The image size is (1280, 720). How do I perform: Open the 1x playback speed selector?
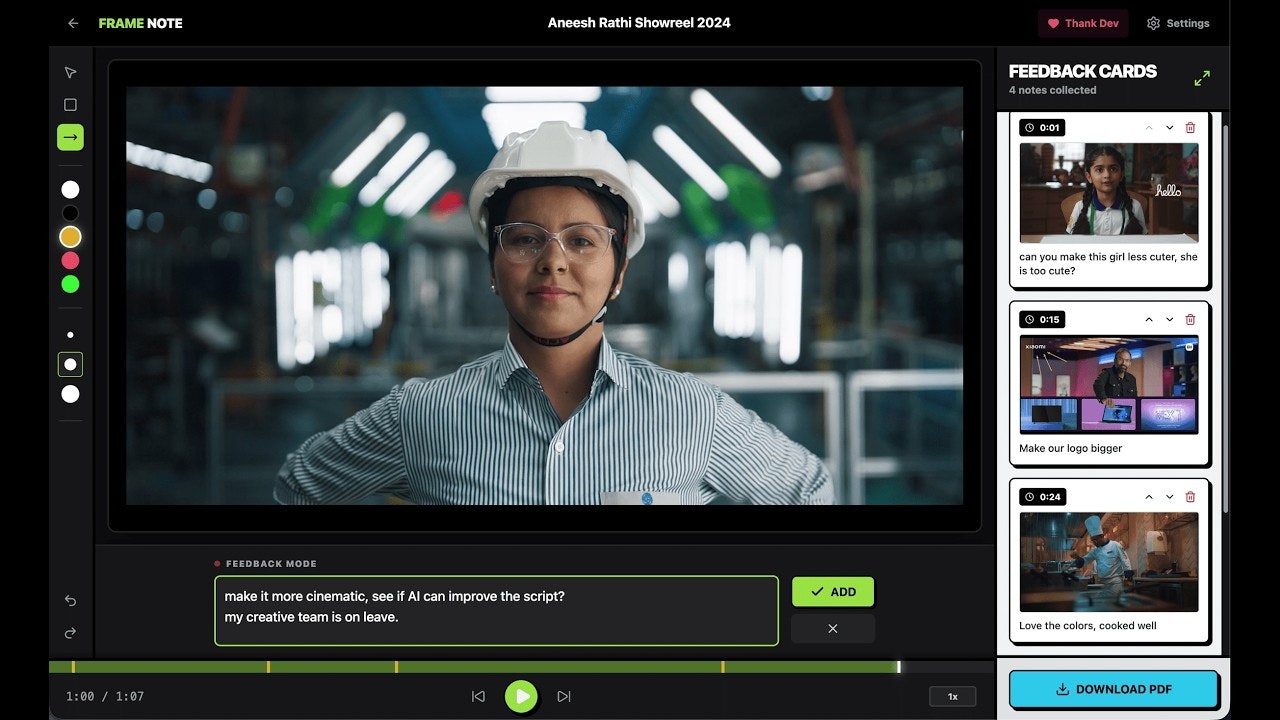[x=952, y=696]
